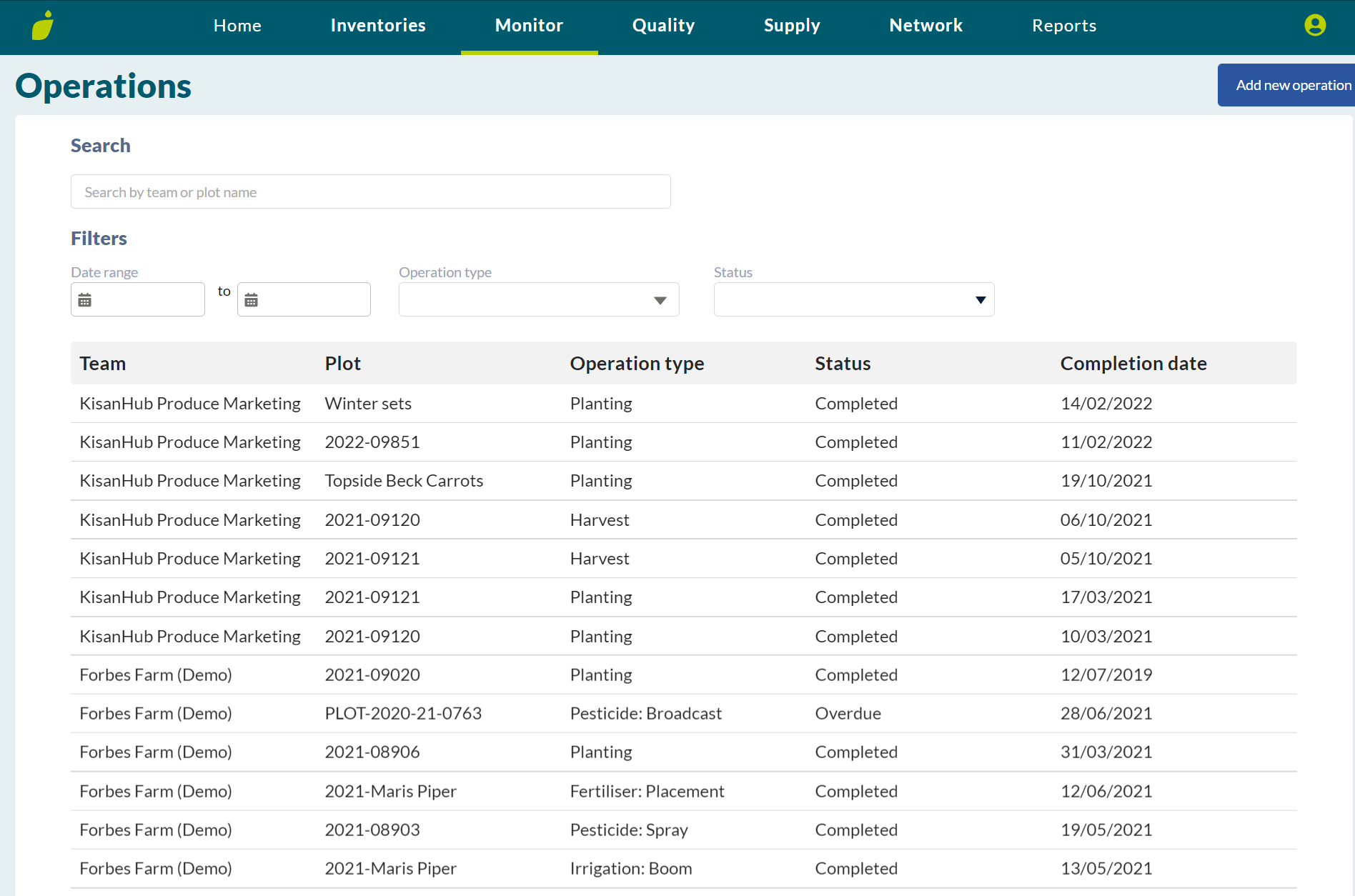Click the Operations page heading
The image size is (1355, 896).
104,86
